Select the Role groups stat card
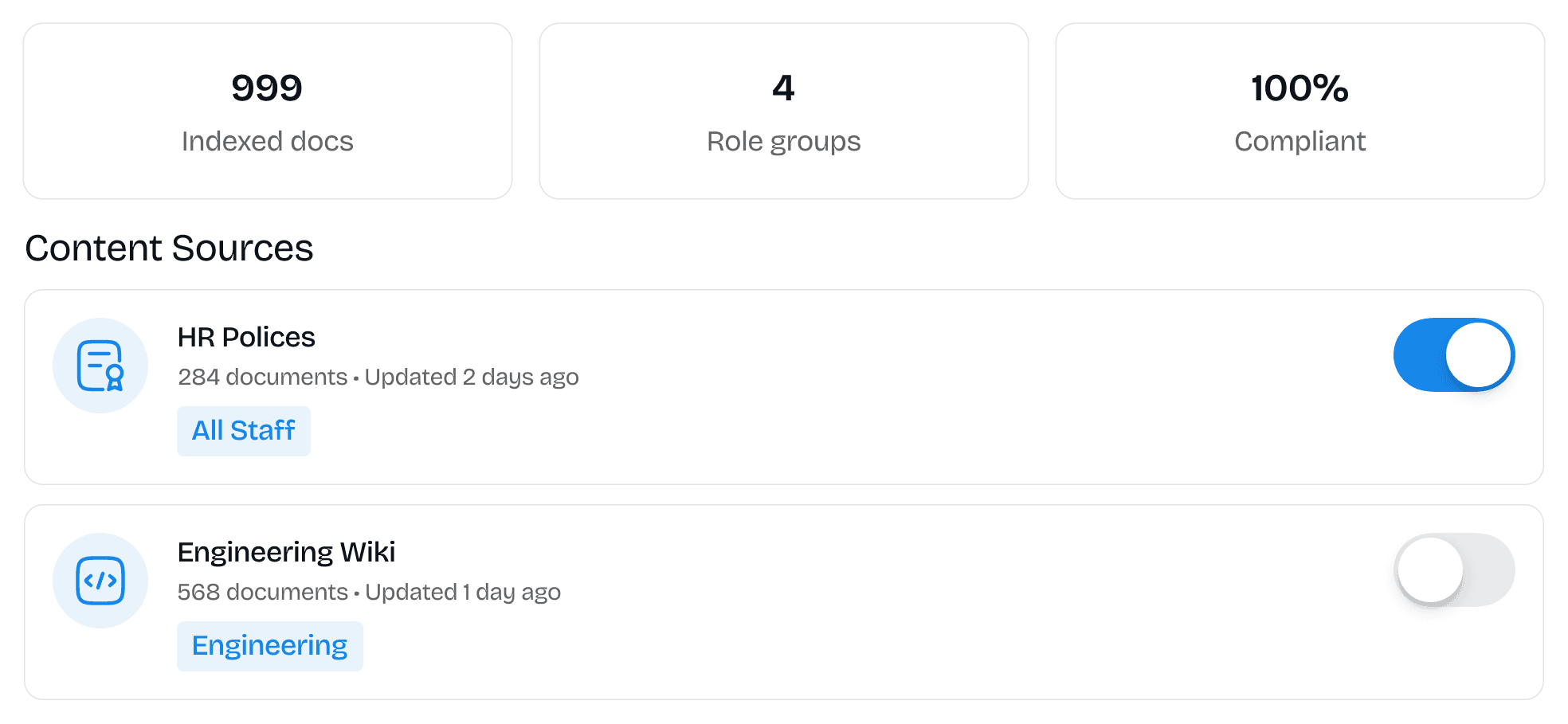 [x=784, y=111]
